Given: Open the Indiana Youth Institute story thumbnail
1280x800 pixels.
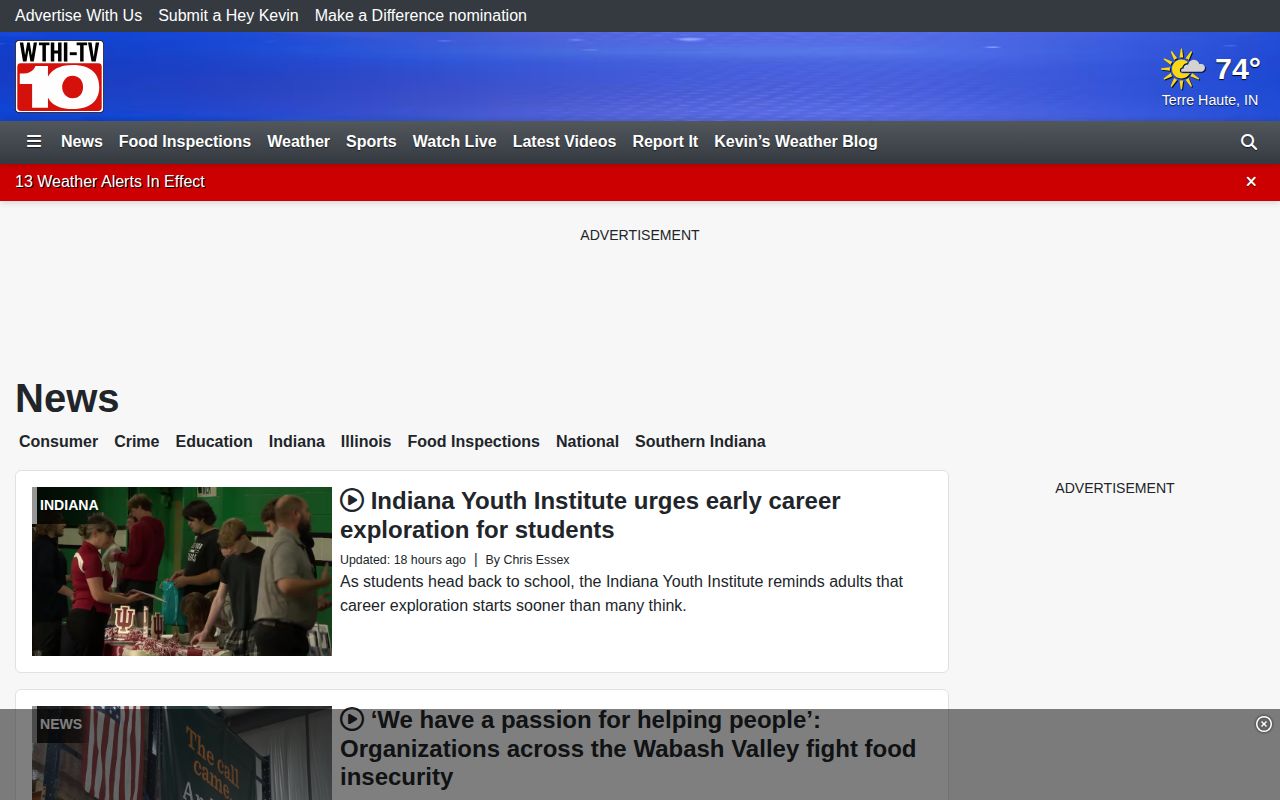Looking at the screenshot, I should pyautogui.click(x=182, y=571).
